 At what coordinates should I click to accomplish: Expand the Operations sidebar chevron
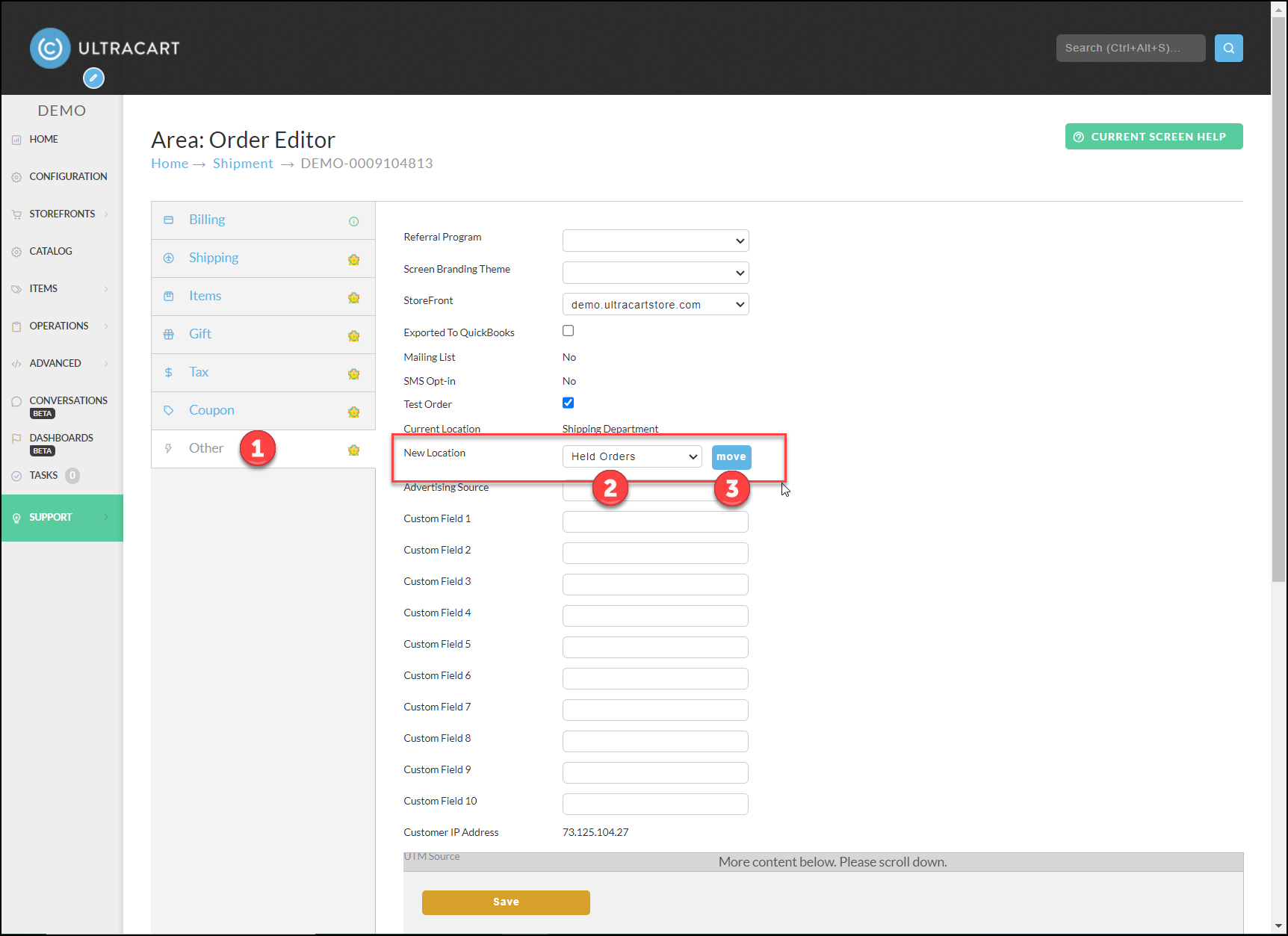(x=106, y=326)
